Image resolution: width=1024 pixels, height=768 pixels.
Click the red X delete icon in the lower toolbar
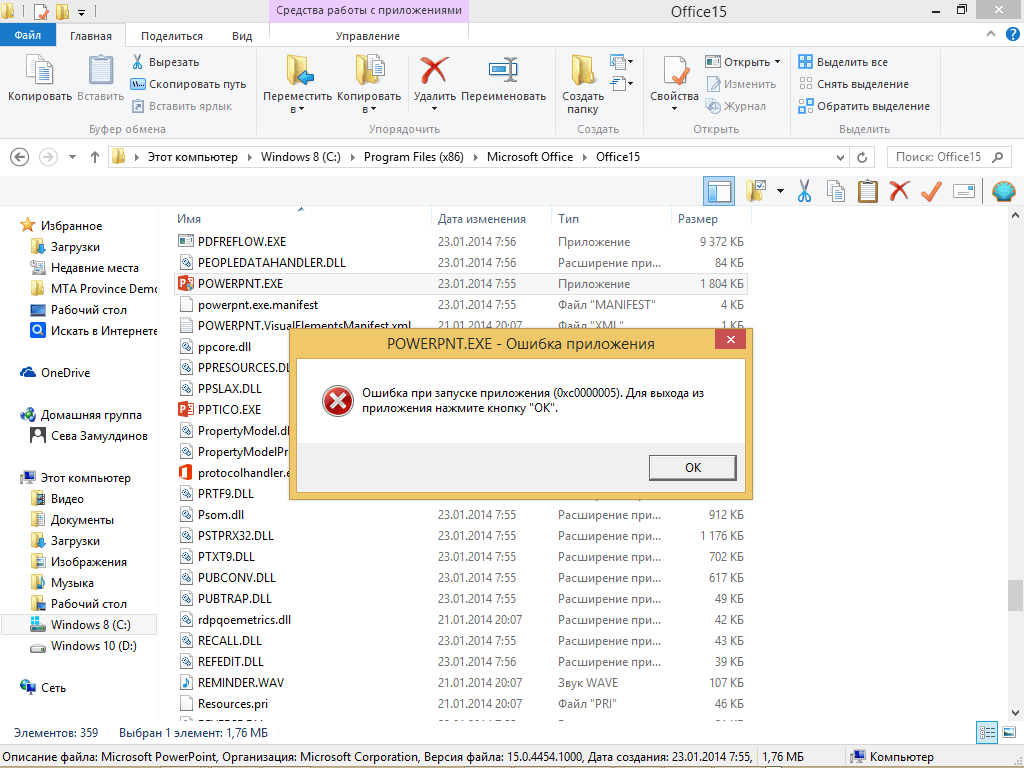[899, 191]
